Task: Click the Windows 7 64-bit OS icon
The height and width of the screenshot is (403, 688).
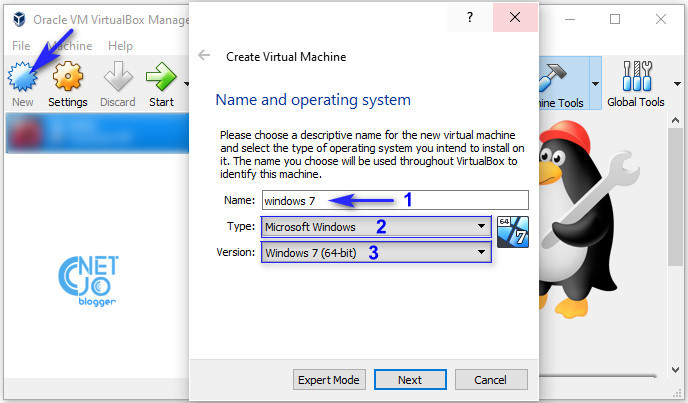Action: (x=513, y=232)
